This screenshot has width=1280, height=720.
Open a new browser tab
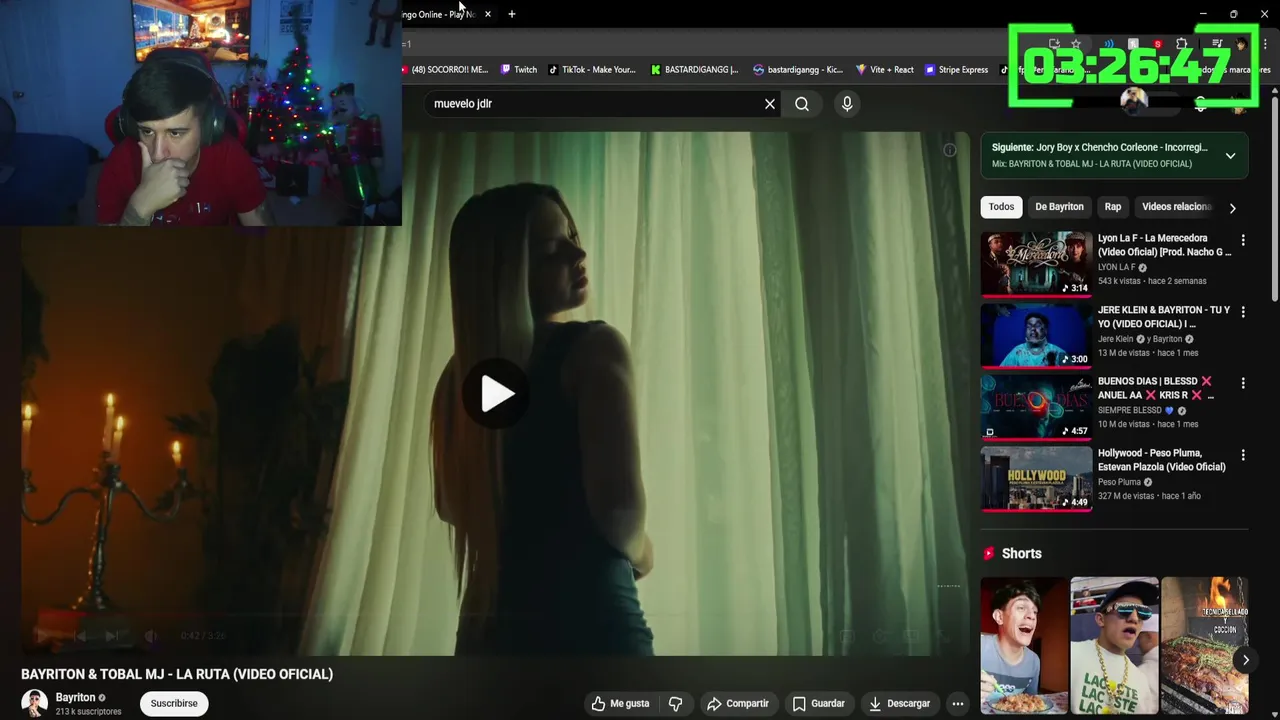click(x=512, y=14)
